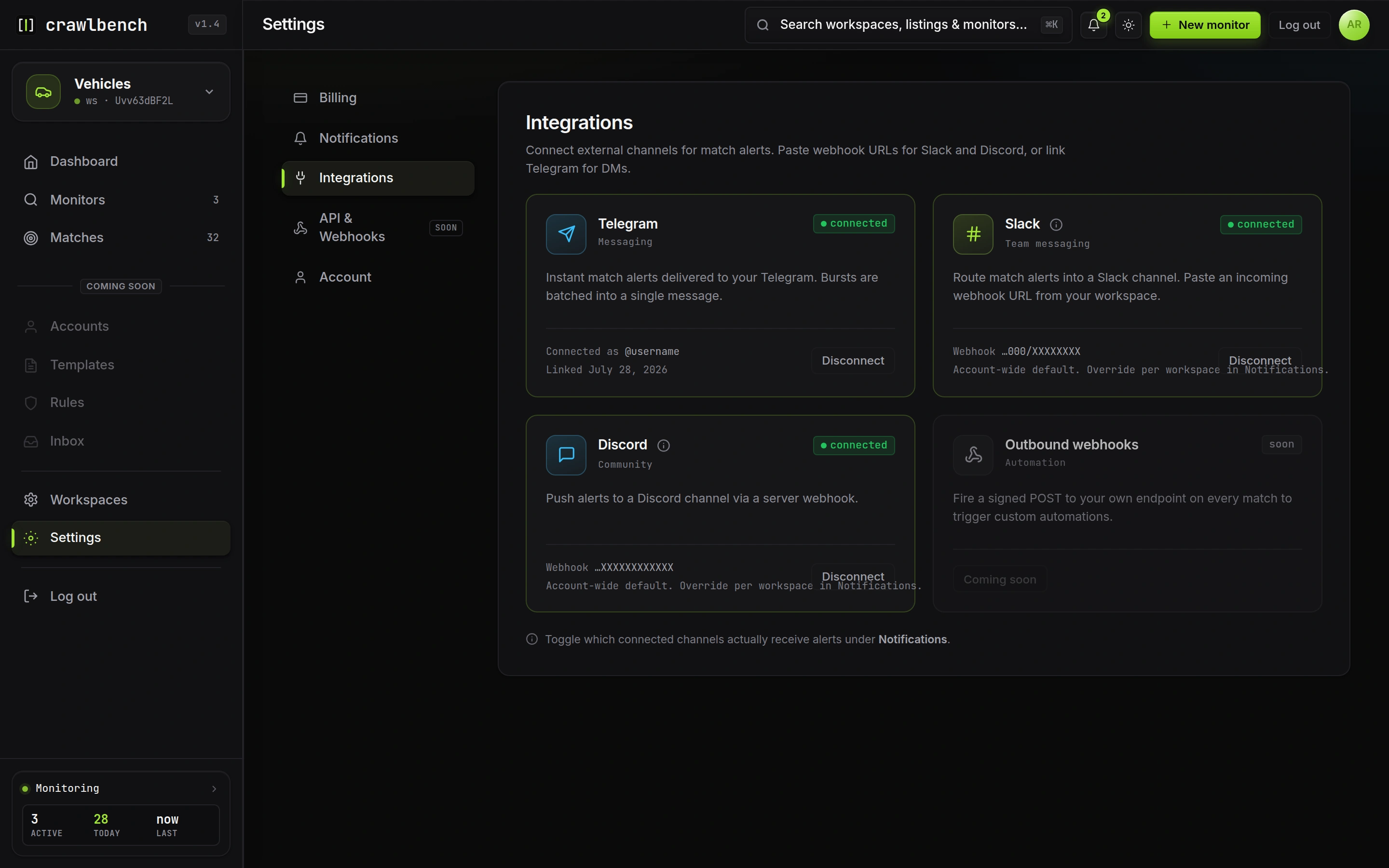
Task: Open the notifications bell in top bar
Action: pos(1093,25)
